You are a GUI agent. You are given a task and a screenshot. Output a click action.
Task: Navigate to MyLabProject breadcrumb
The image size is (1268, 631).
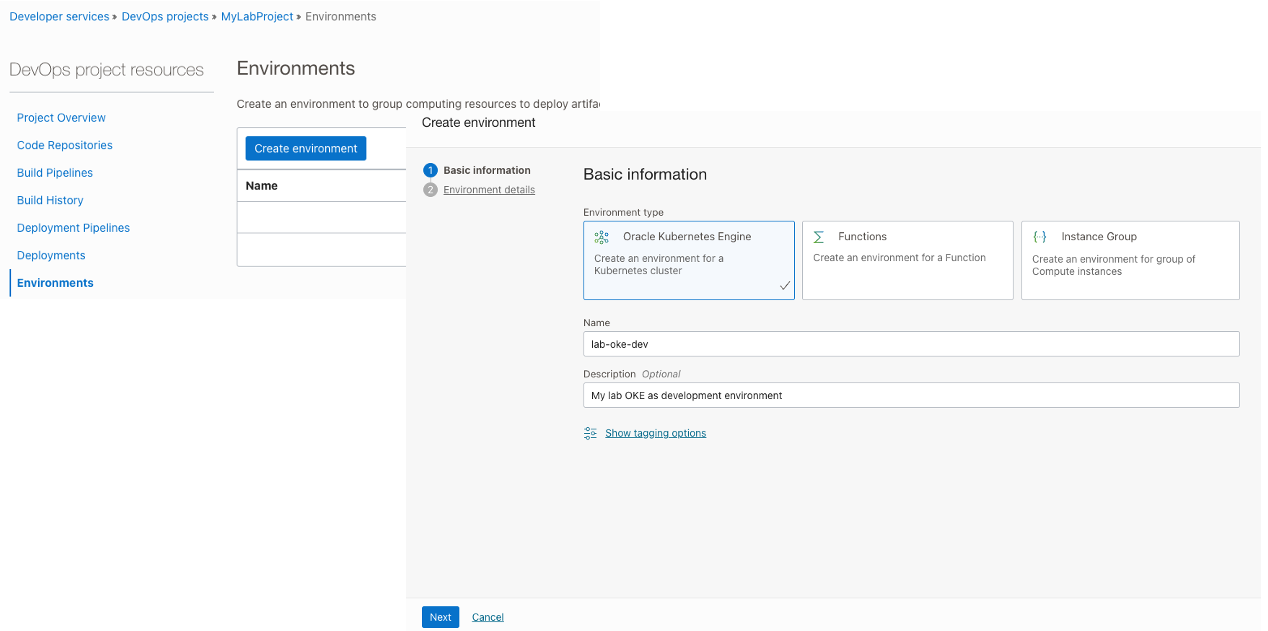coord(257,17)
